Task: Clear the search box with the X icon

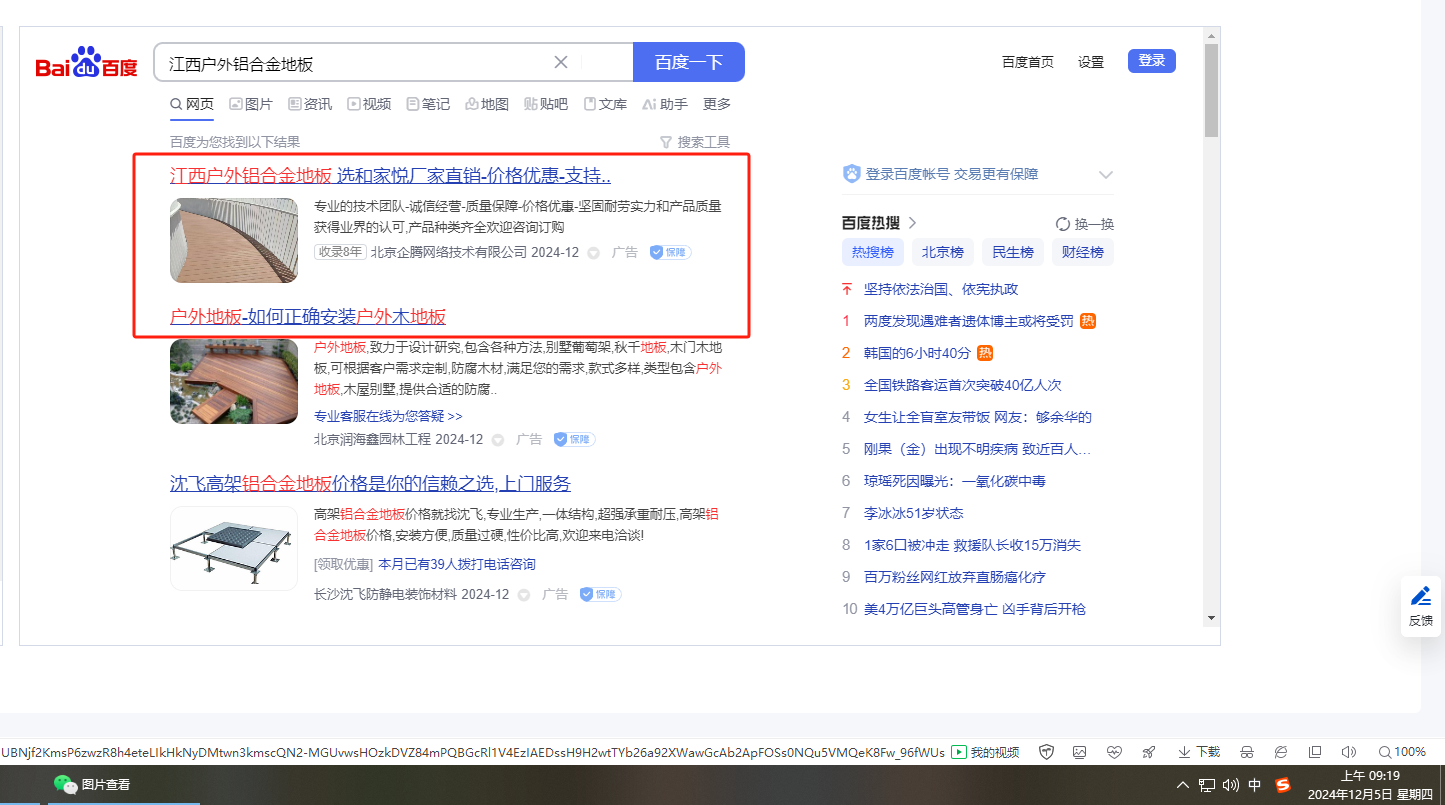Action: coord(561,62)
